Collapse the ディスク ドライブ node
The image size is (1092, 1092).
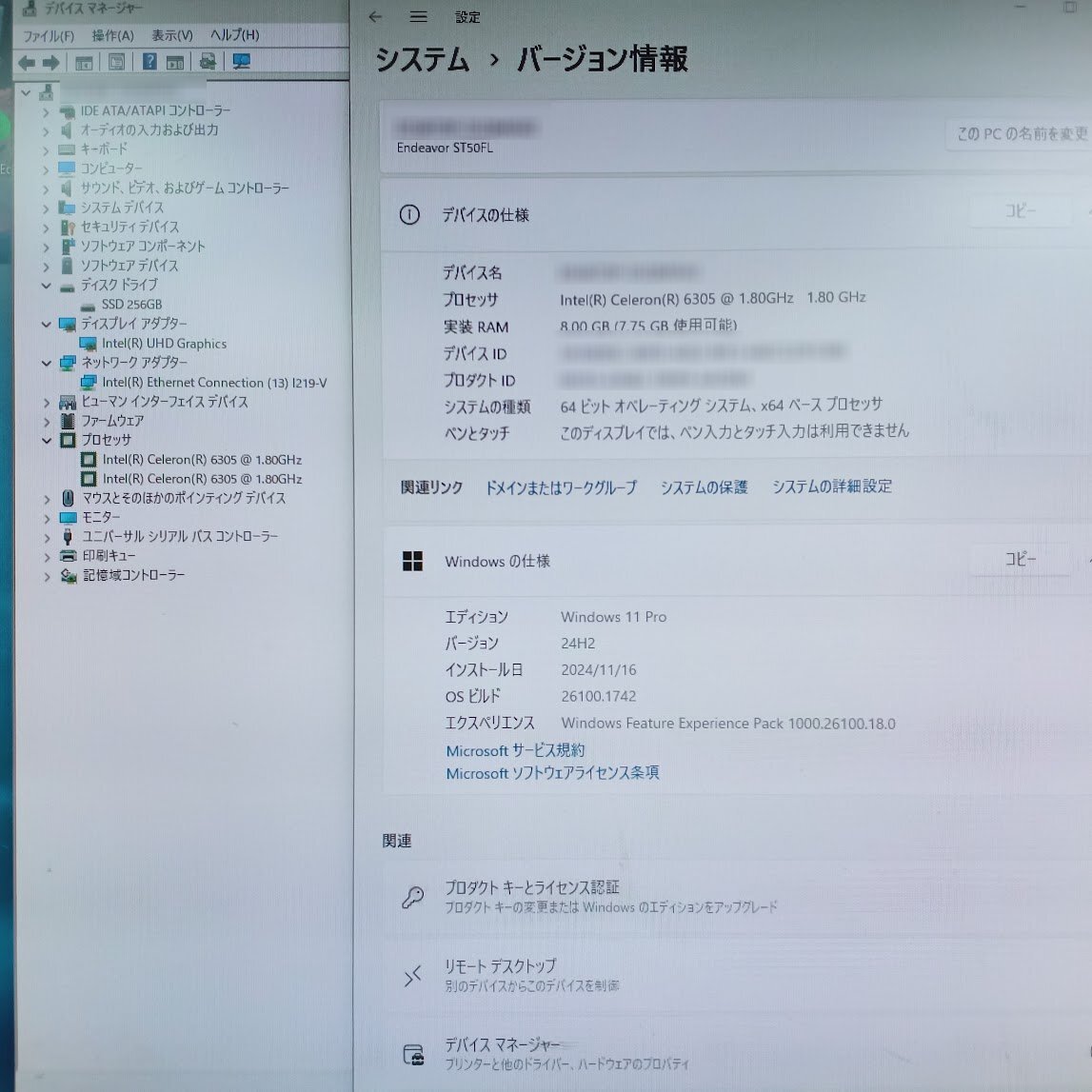[46, 285]
